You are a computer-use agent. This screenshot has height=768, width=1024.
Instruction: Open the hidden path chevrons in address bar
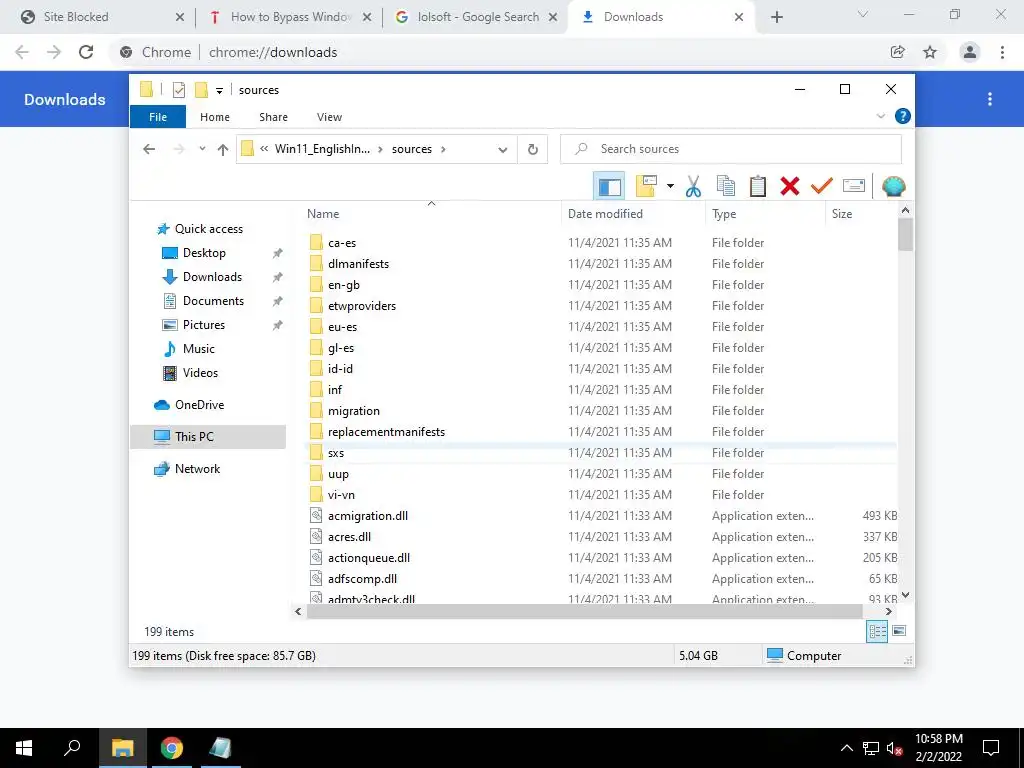(264, 149)
